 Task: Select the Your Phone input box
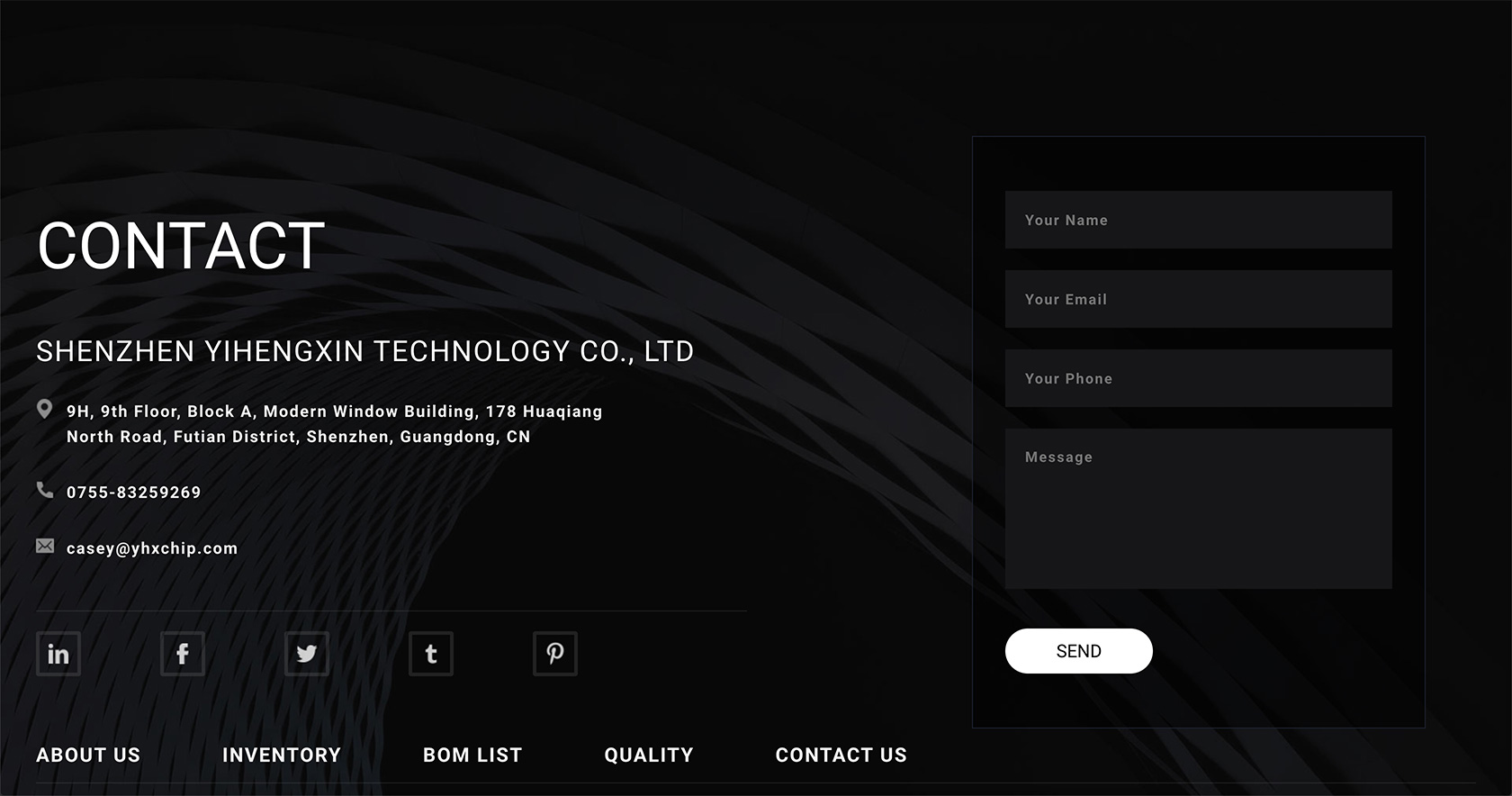[1198, 378]
